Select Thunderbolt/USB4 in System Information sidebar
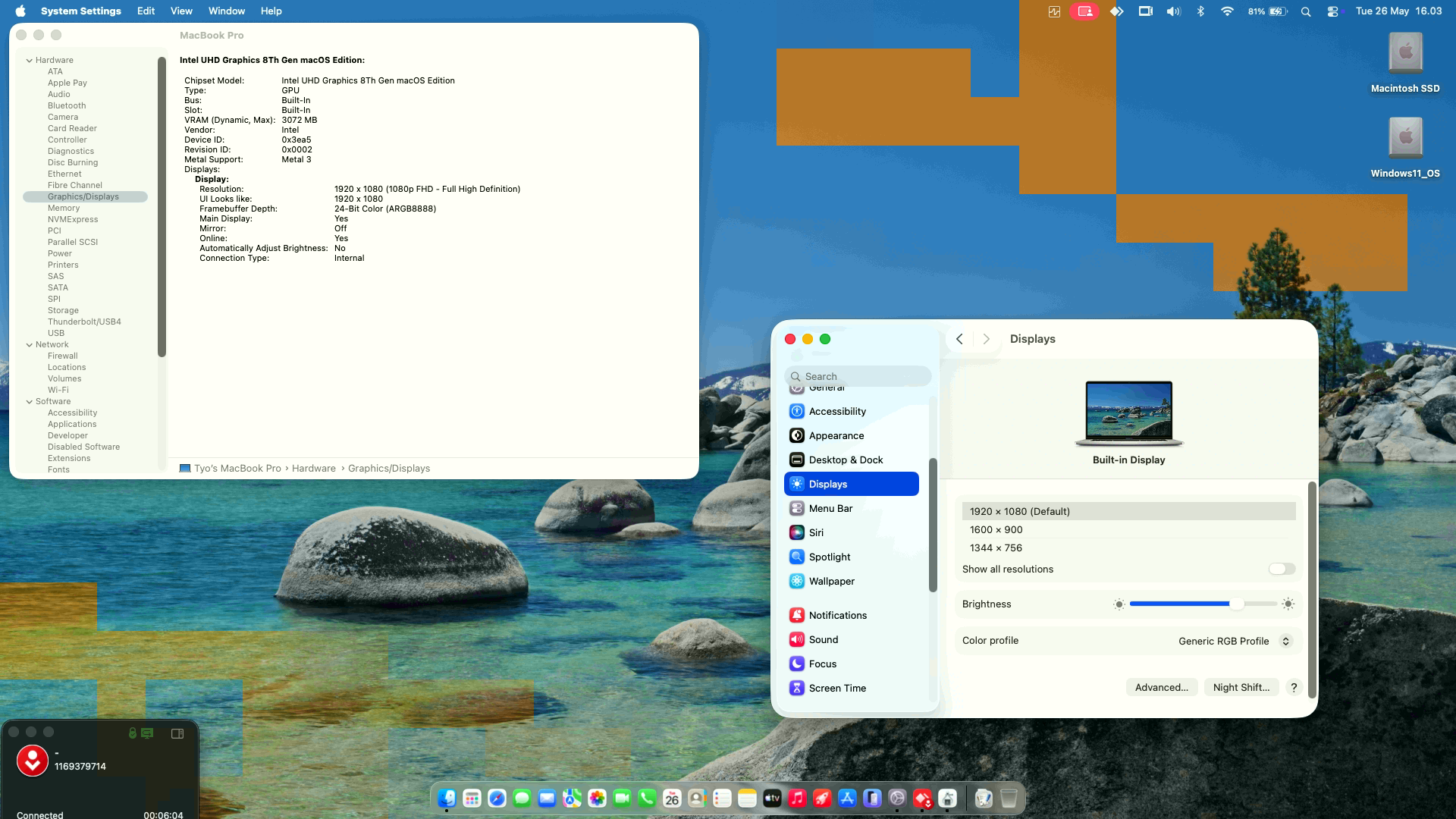Viewport: 1456px width, 819px height. click(86, 322)
